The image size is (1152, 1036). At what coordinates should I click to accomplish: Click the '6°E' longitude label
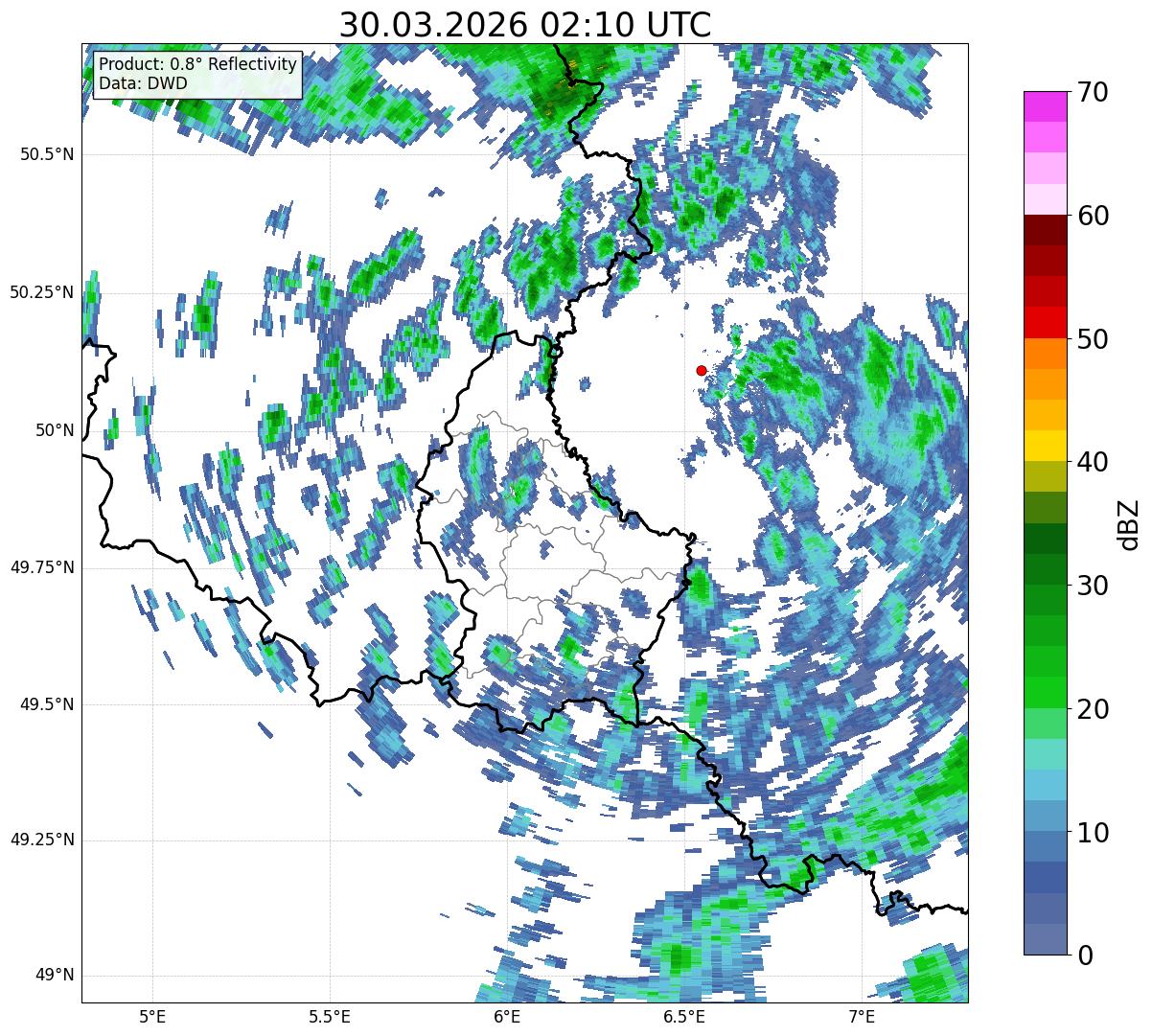(x=507, y=1016)
